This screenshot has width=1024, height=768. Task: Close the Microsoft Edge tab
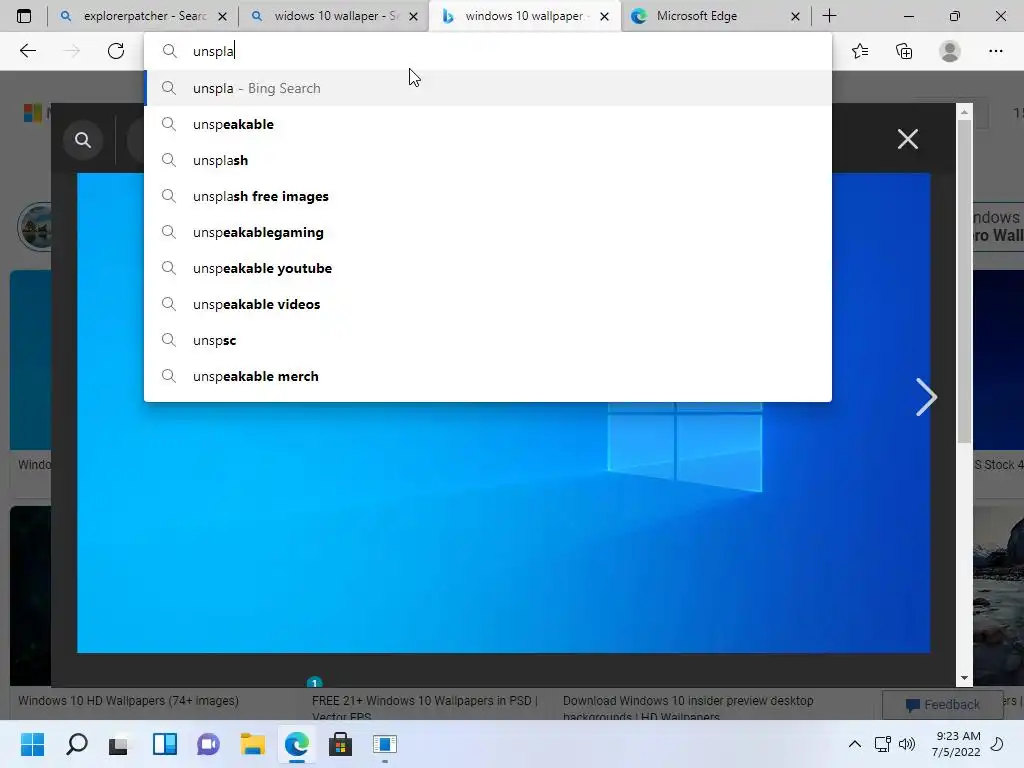click(795, 16)
